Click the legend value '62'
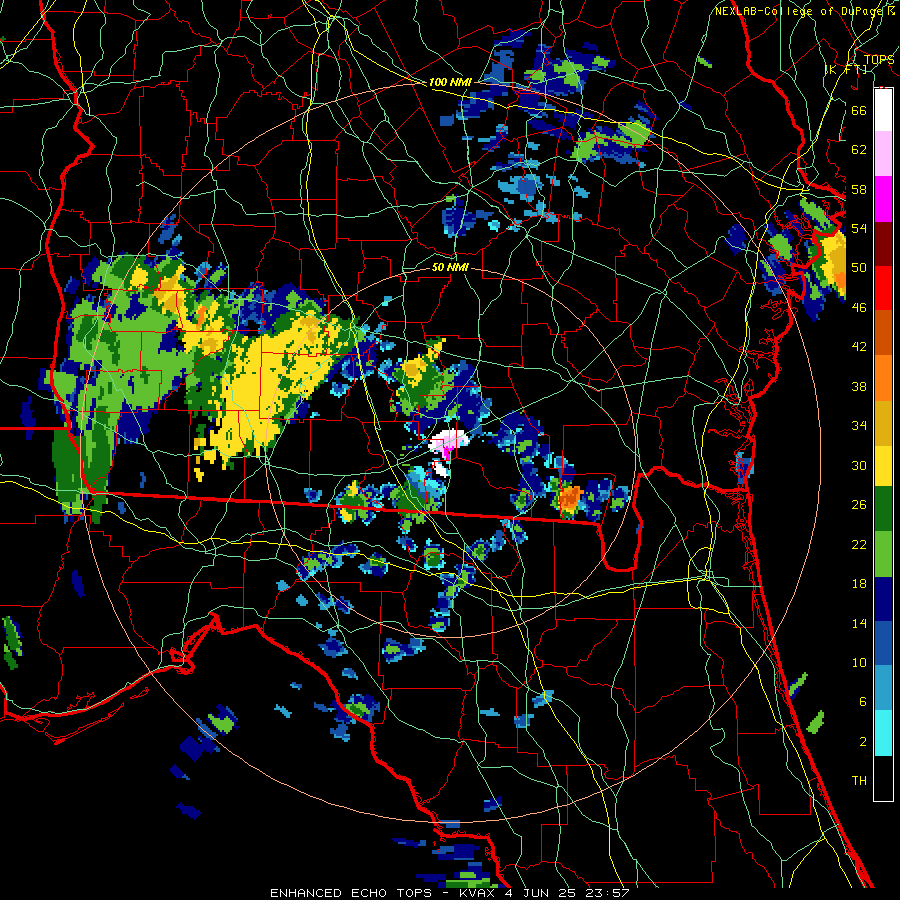 point(859,150)
